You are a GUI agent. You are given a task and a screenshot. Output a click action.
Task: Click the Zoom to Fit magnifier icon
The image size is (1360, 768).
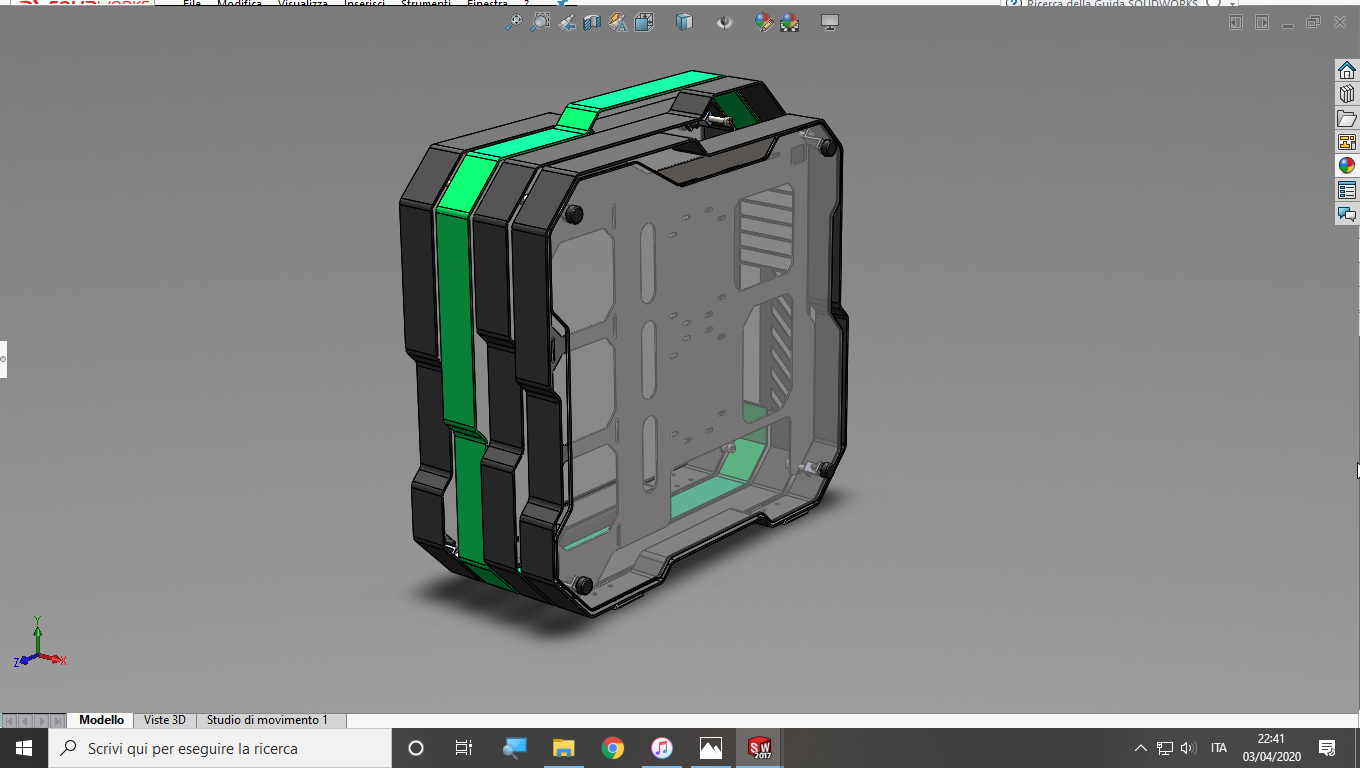pos(514,22)
